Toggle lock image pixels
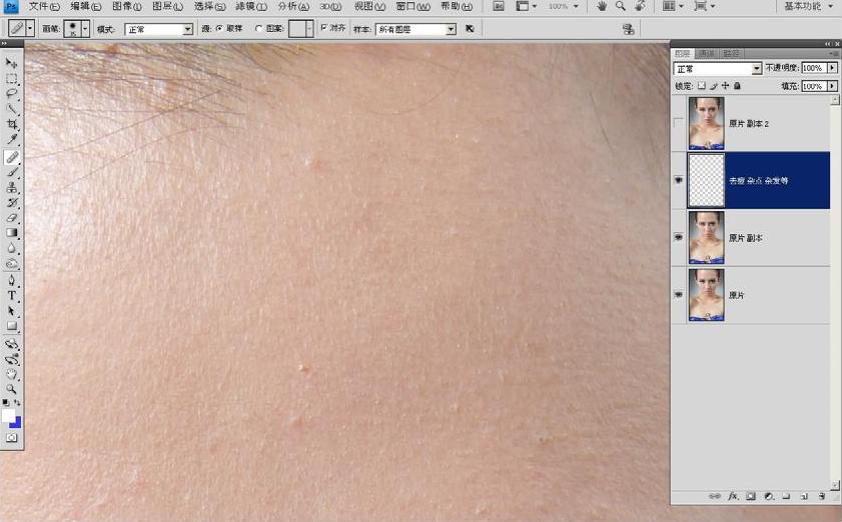 click(x=714, y=85)
